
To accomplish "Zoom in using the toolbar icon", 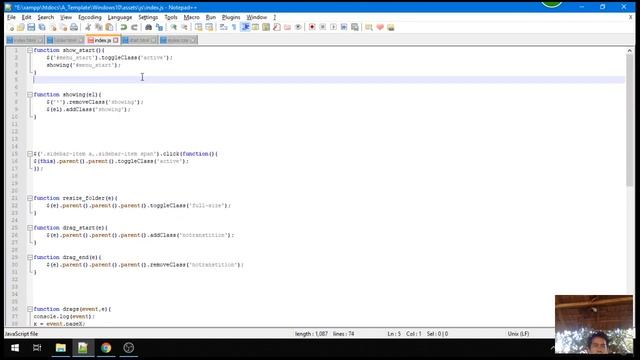I will point(173,27).
